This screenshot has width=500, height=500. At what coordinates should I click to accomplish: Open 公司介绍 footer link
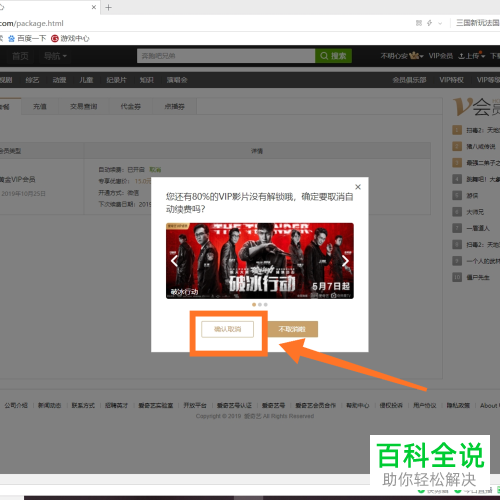(16, 405)
